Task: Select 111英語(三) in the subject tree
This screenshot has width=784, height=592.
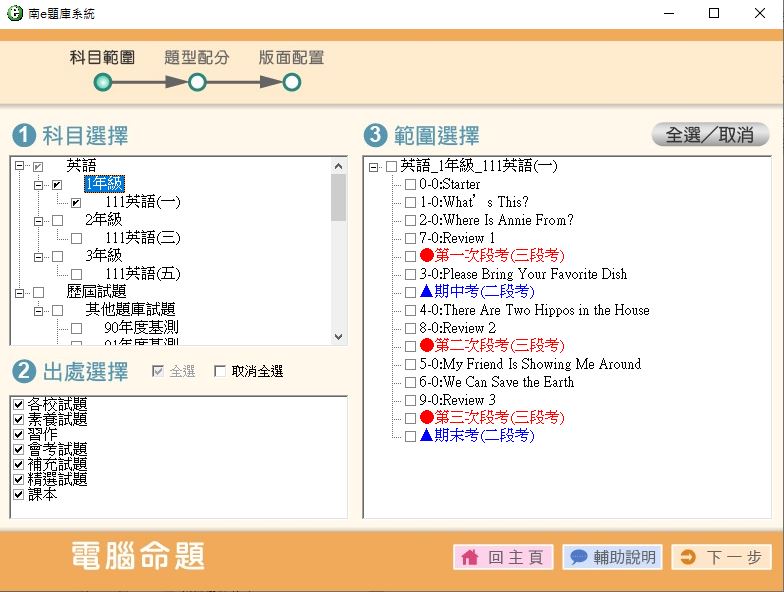Action: point(142,238)
